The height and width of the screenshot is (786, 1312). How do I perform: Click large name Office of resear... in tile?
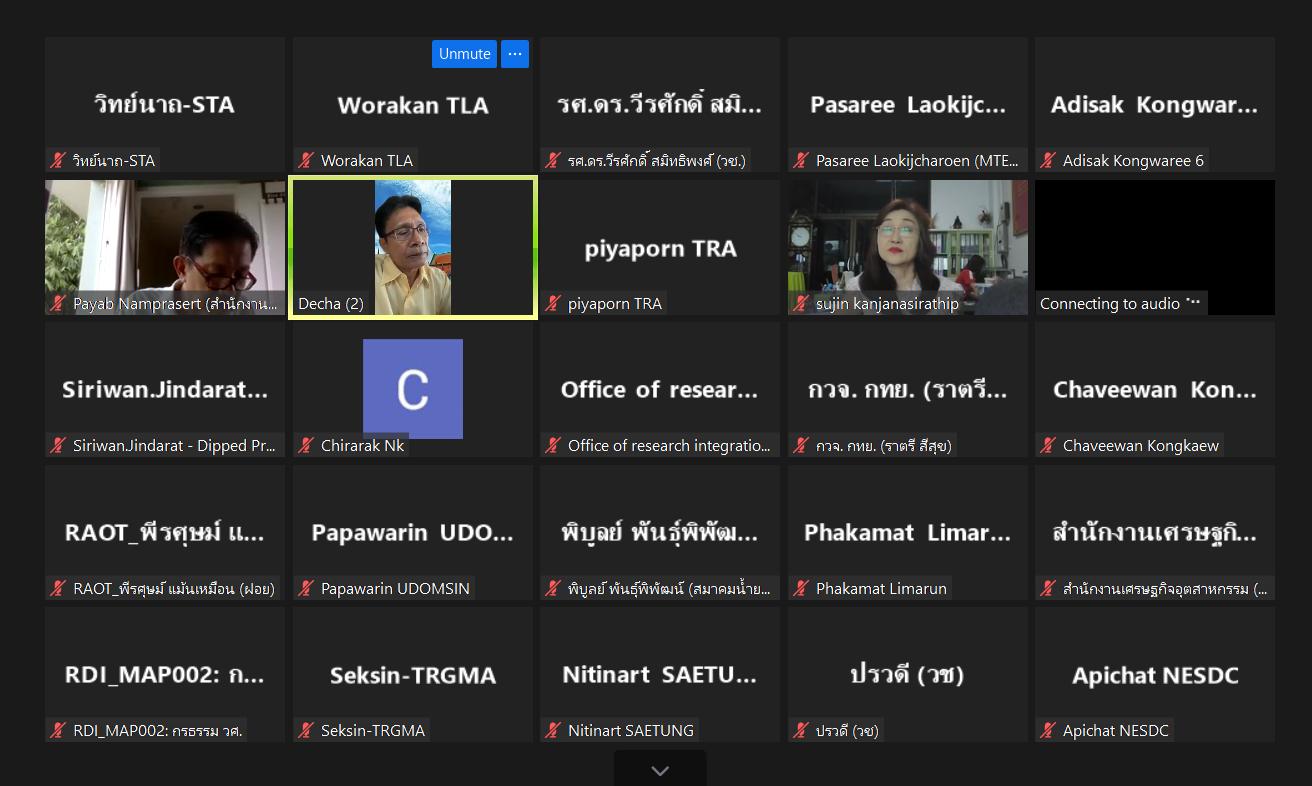point(660,390)
